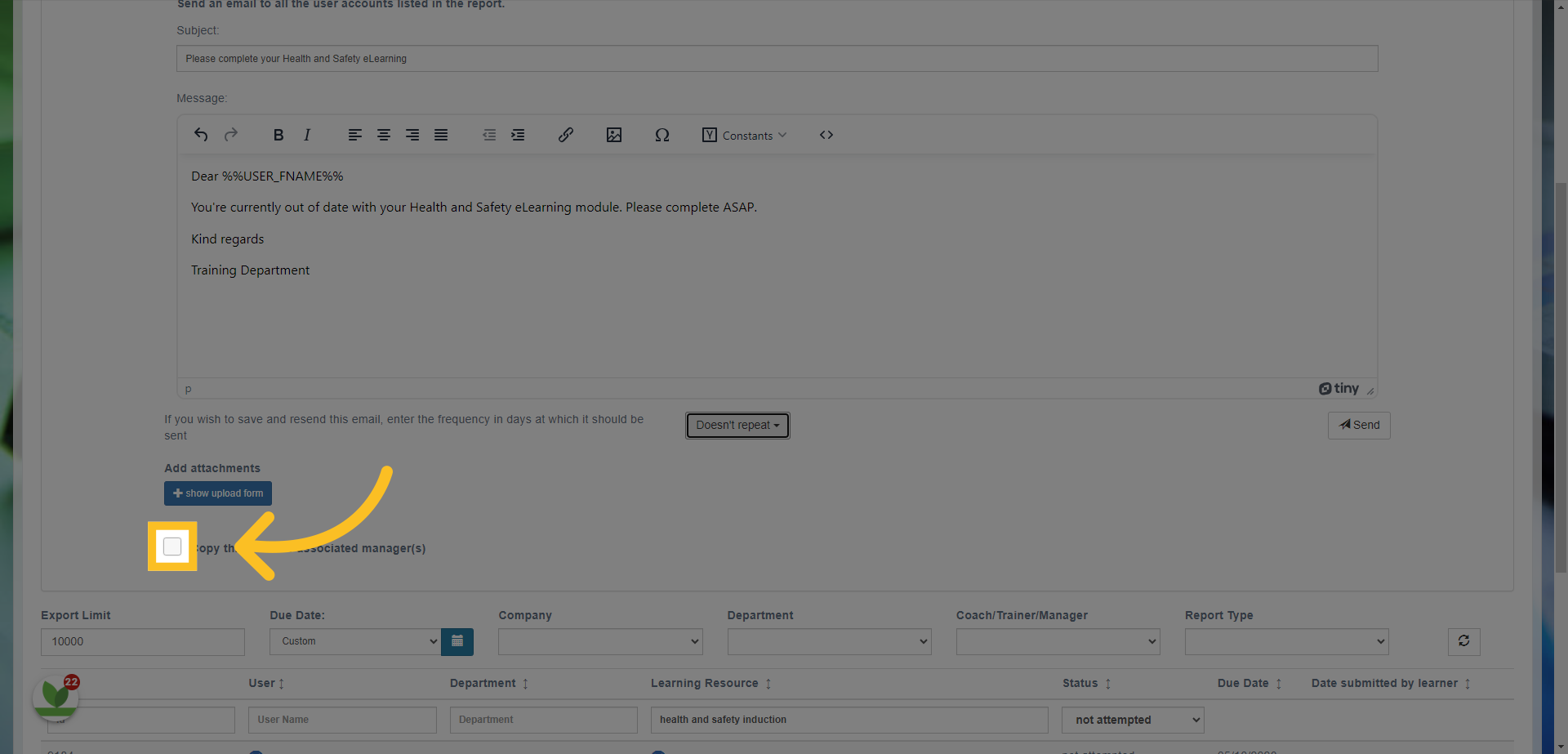Open the not attempted status dropdown

click(1133, 720)
